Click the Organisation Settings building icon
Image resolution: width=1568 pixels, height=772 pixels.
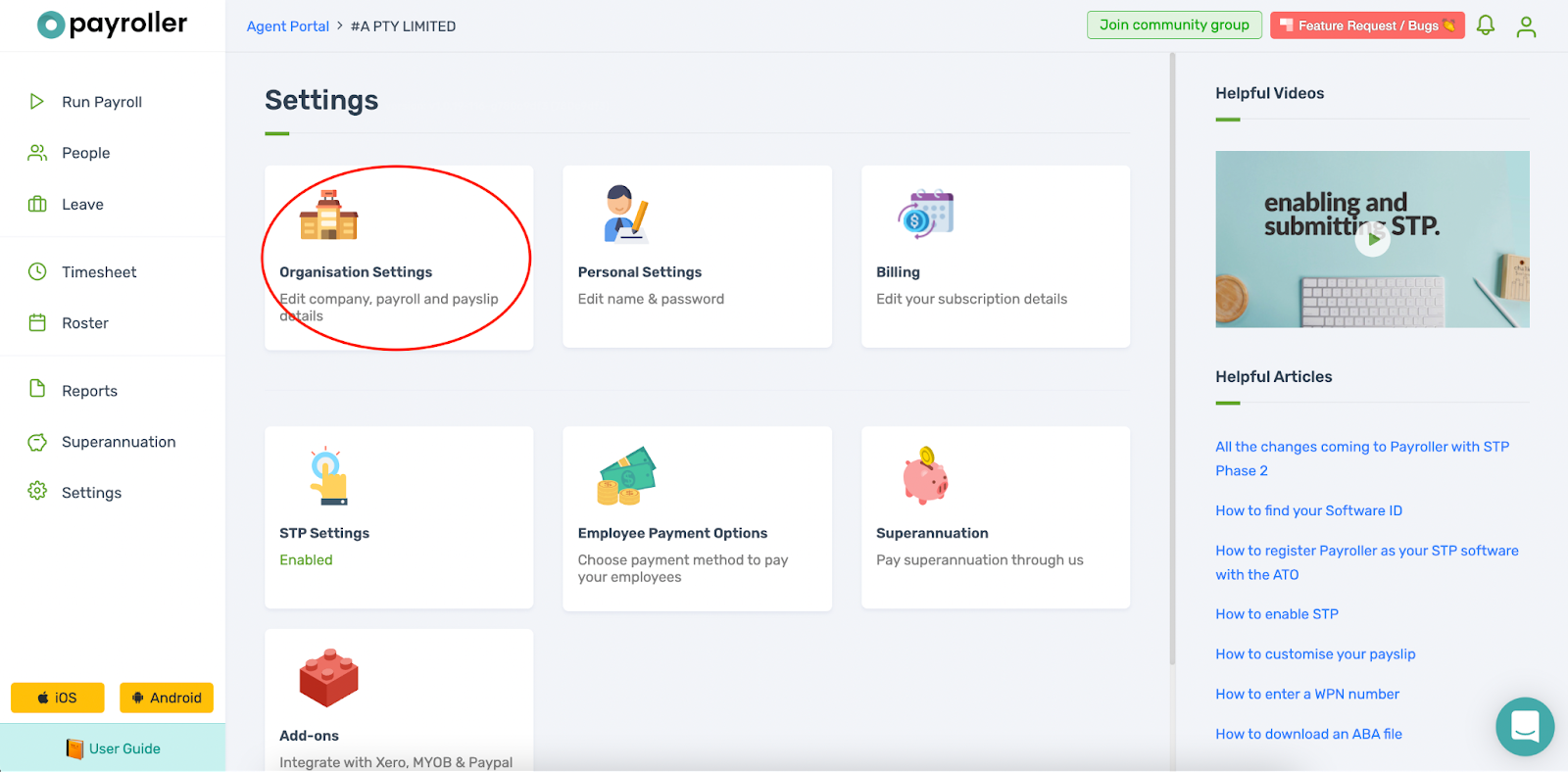click(328, 215)
